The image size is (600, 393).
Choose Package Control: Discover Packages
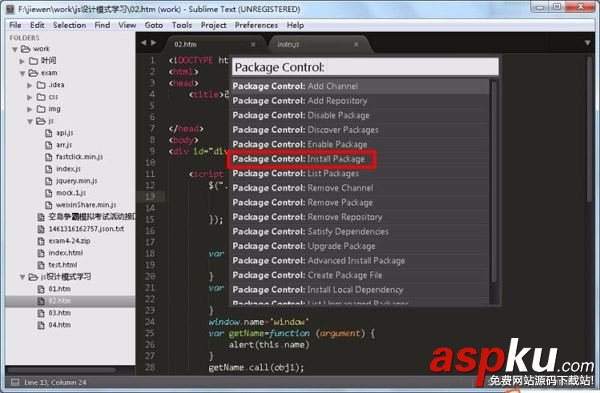pos(360,130)
